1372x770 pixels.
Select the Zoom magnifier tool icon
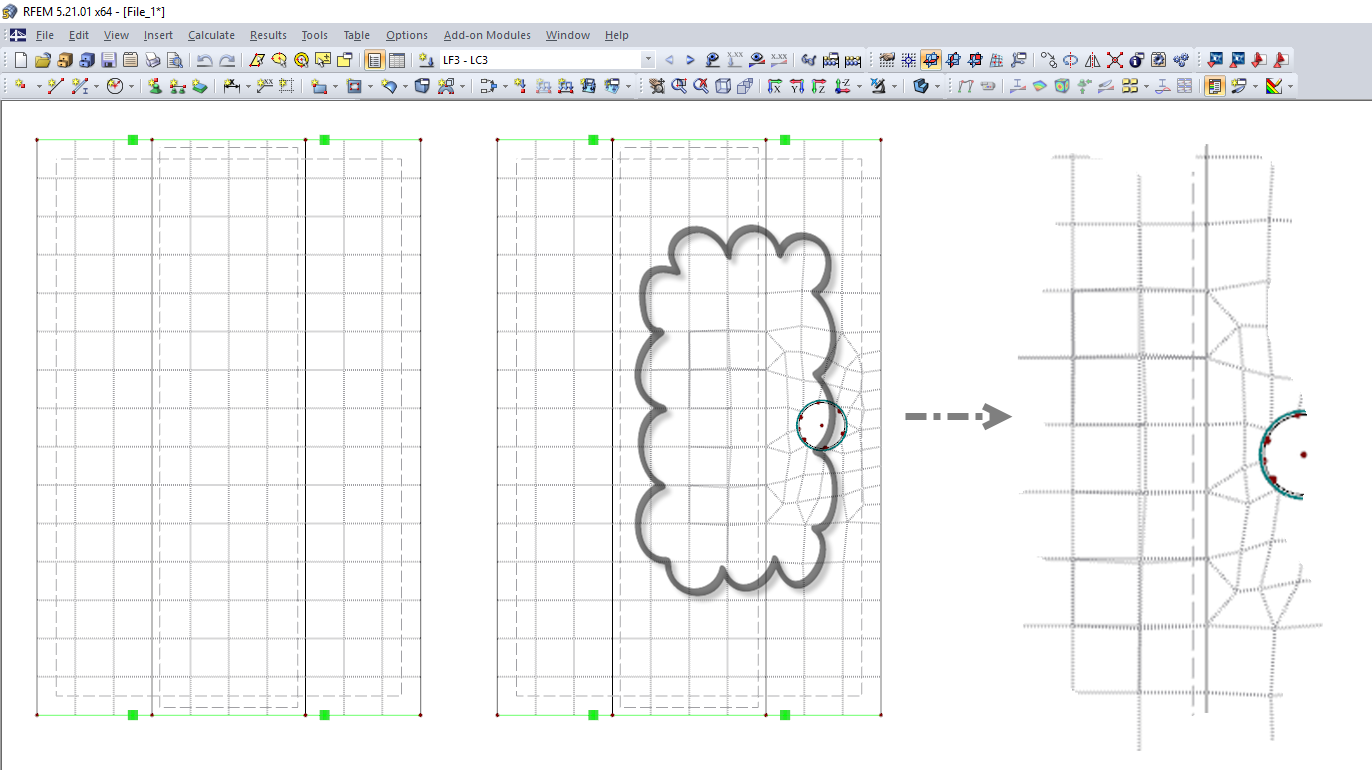point(679,86)
